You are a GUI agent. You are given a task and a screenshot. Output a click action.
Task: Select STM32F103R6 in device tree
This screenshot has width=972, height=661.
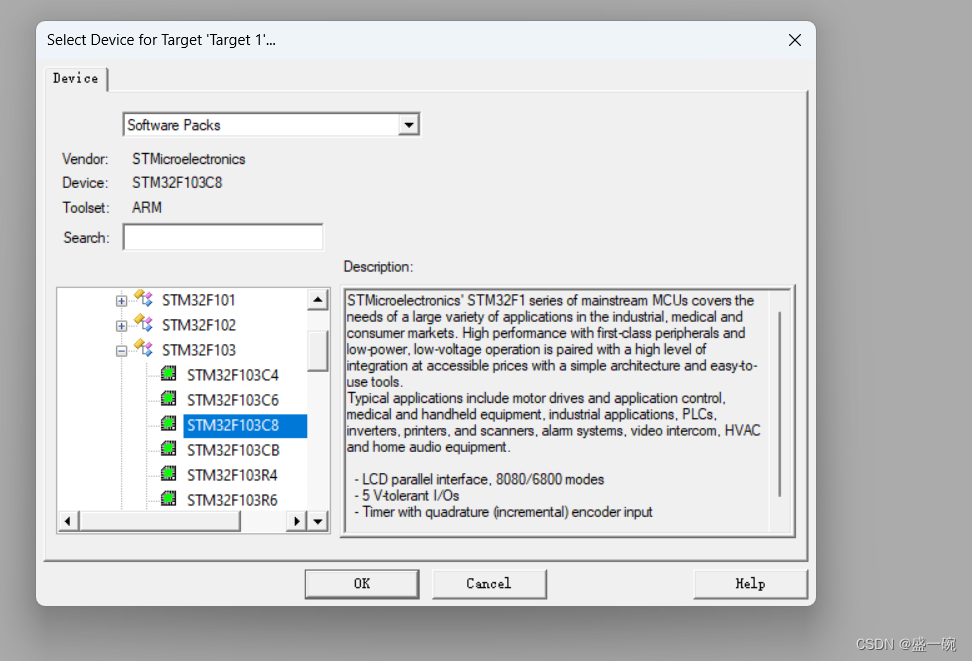click(232, 500)
